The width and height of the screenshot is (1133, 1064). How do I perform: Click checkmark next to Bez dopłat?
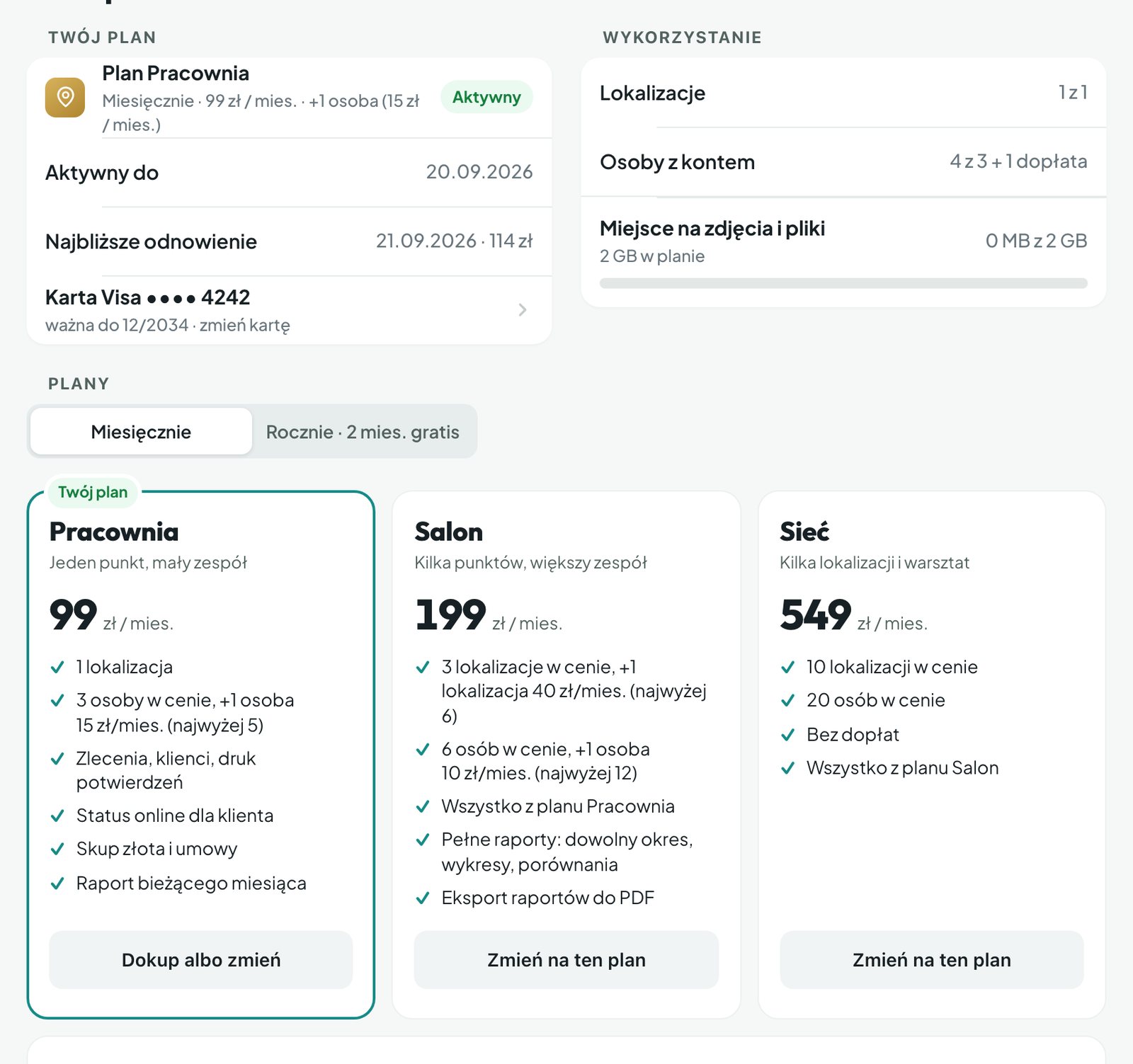tap(787, 735)
